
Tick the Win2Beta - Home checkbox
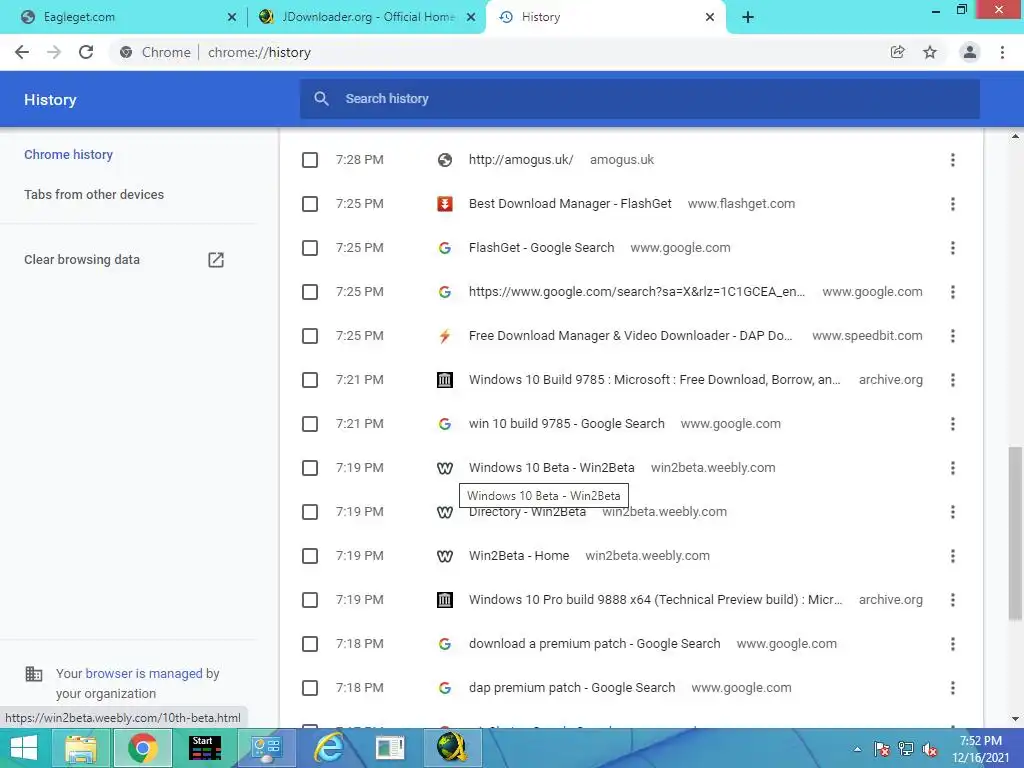310,556
